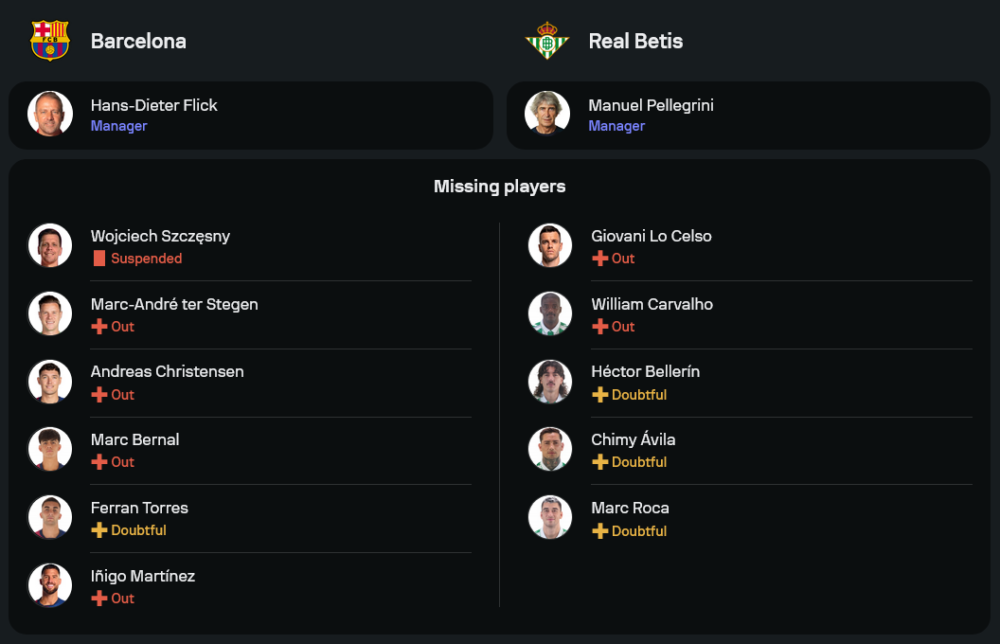
Task: Open Manuel Pellegrini's manager profile photo
Action: pos(547,114)
